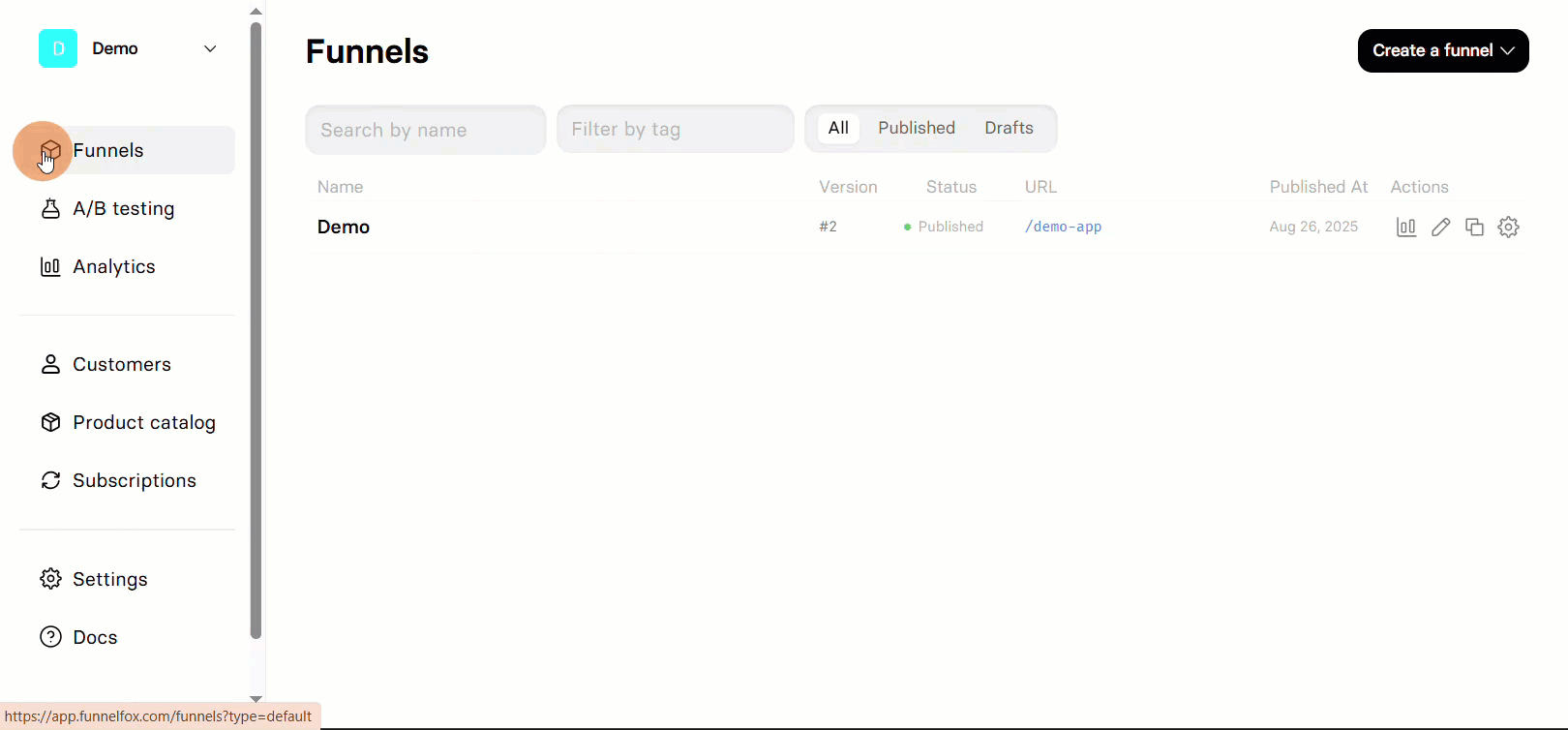The image size is (1568, 730).
Task: Open Demo funnel settings gear in Actions
Action: (1508, 227)
